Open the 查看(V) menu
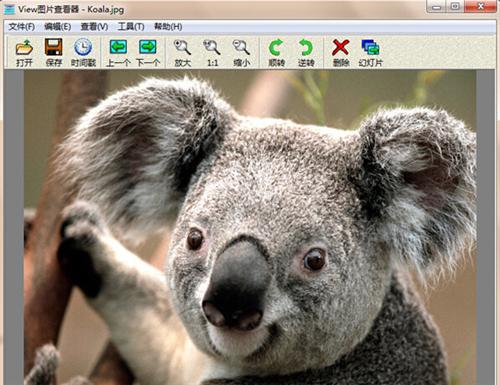500x385 pixels. [x=94, y=27]
